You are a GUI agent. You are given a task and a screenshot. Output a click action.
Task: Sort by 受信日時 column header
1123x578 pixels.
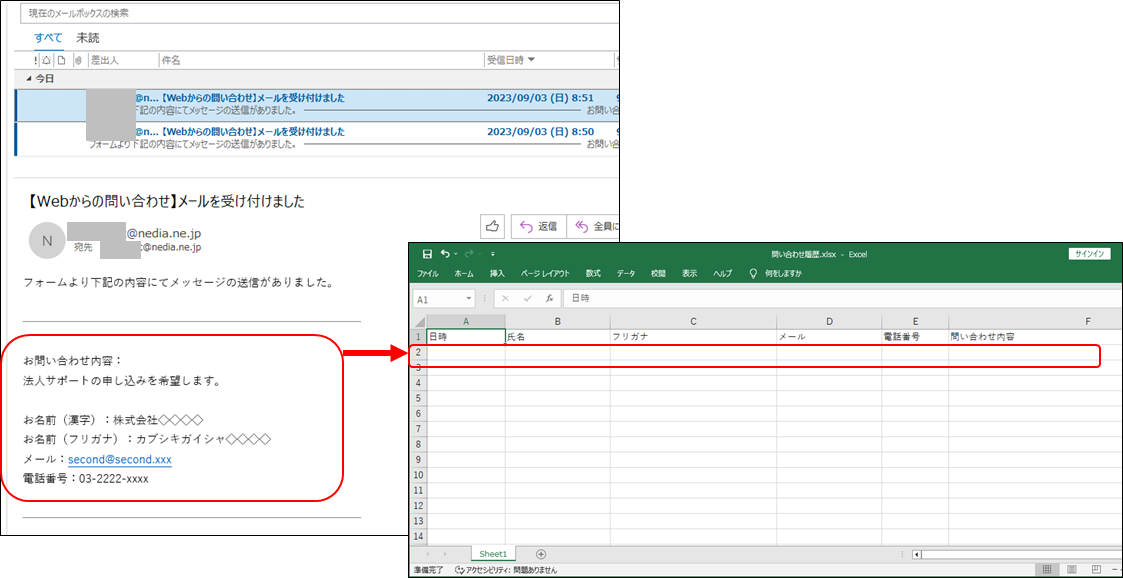(x=549, y=60)
